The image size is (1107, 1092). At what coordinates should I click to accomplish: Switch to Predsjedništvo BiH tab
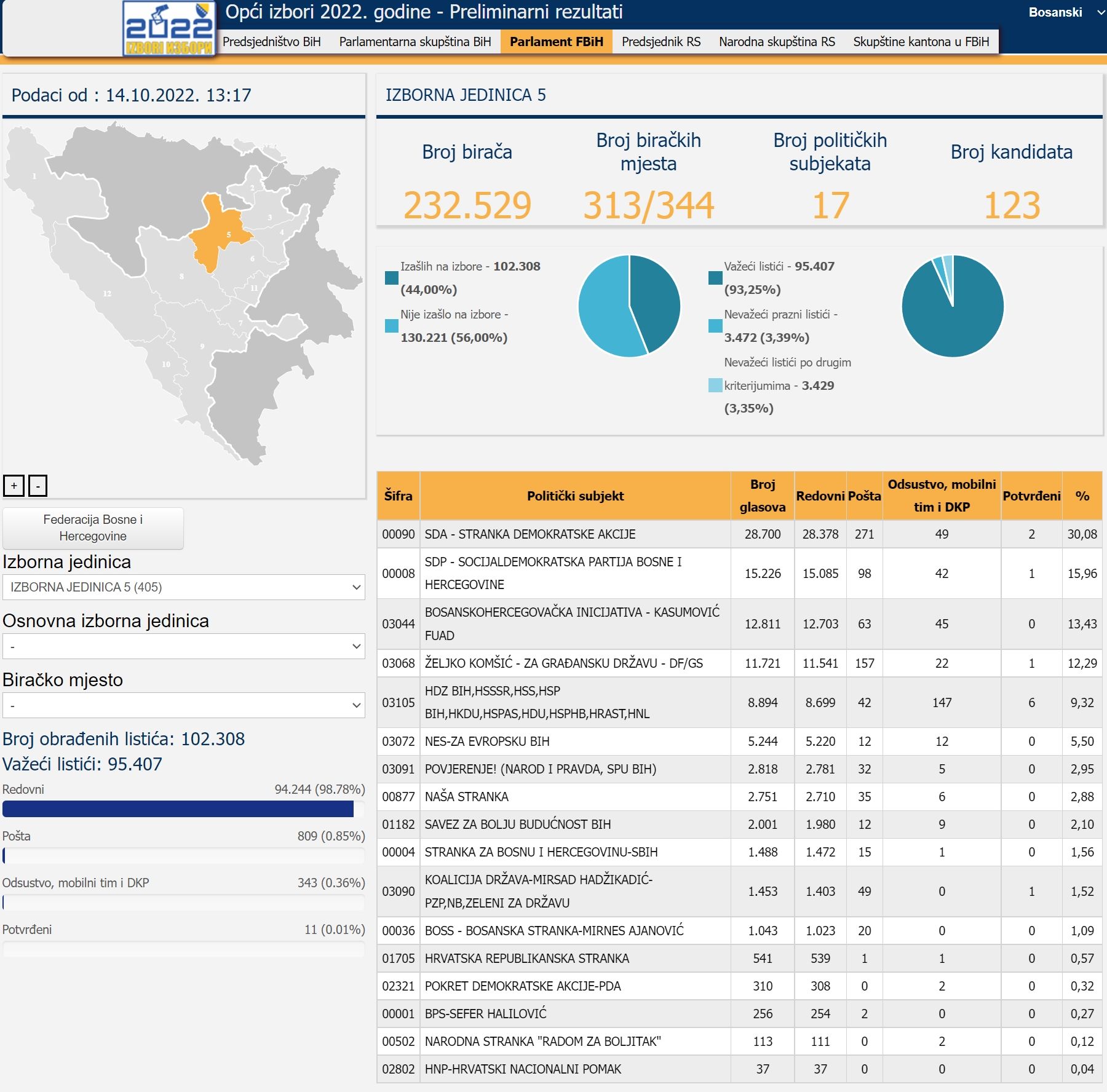coord(271,42)
